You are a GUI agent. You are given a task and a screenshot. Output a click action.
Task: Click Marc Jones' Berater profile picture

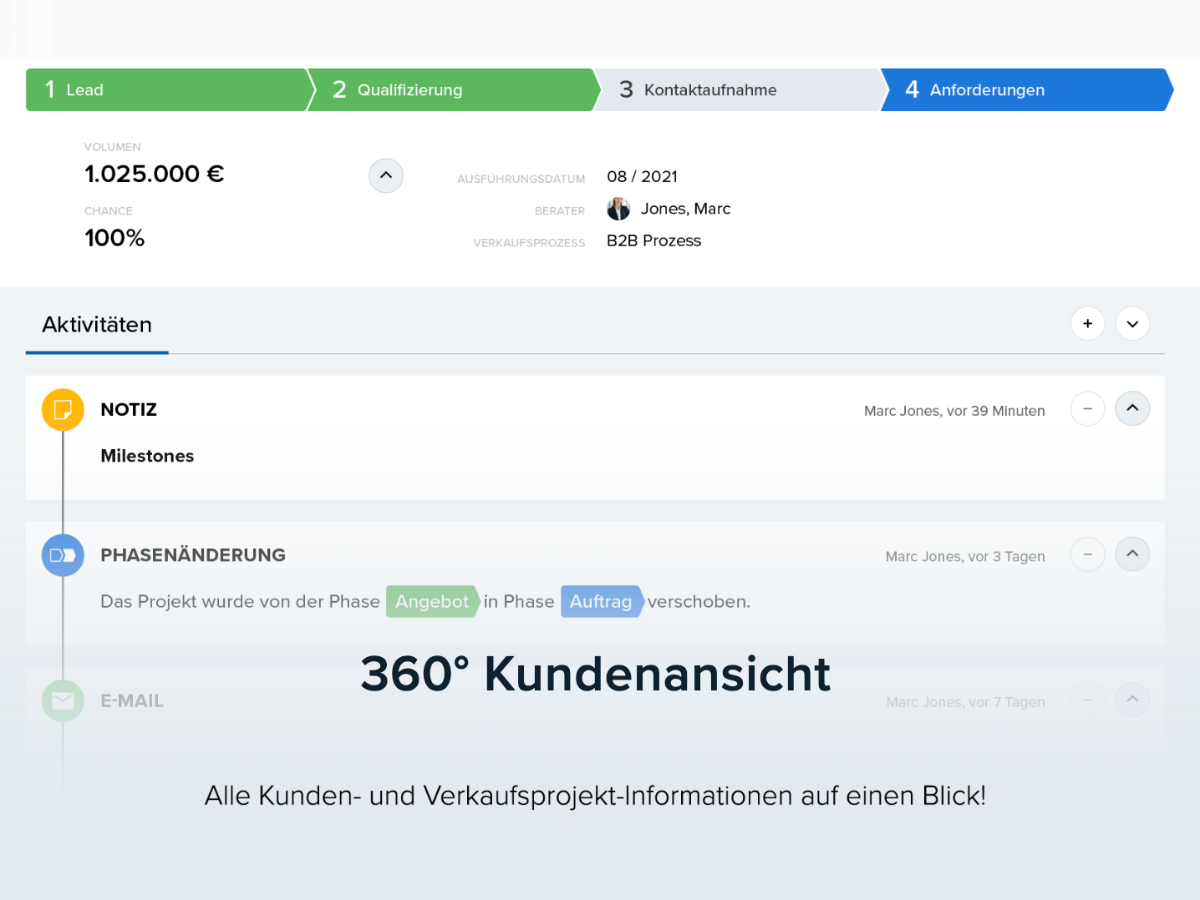pyautogui.click(x=618, y=209)
